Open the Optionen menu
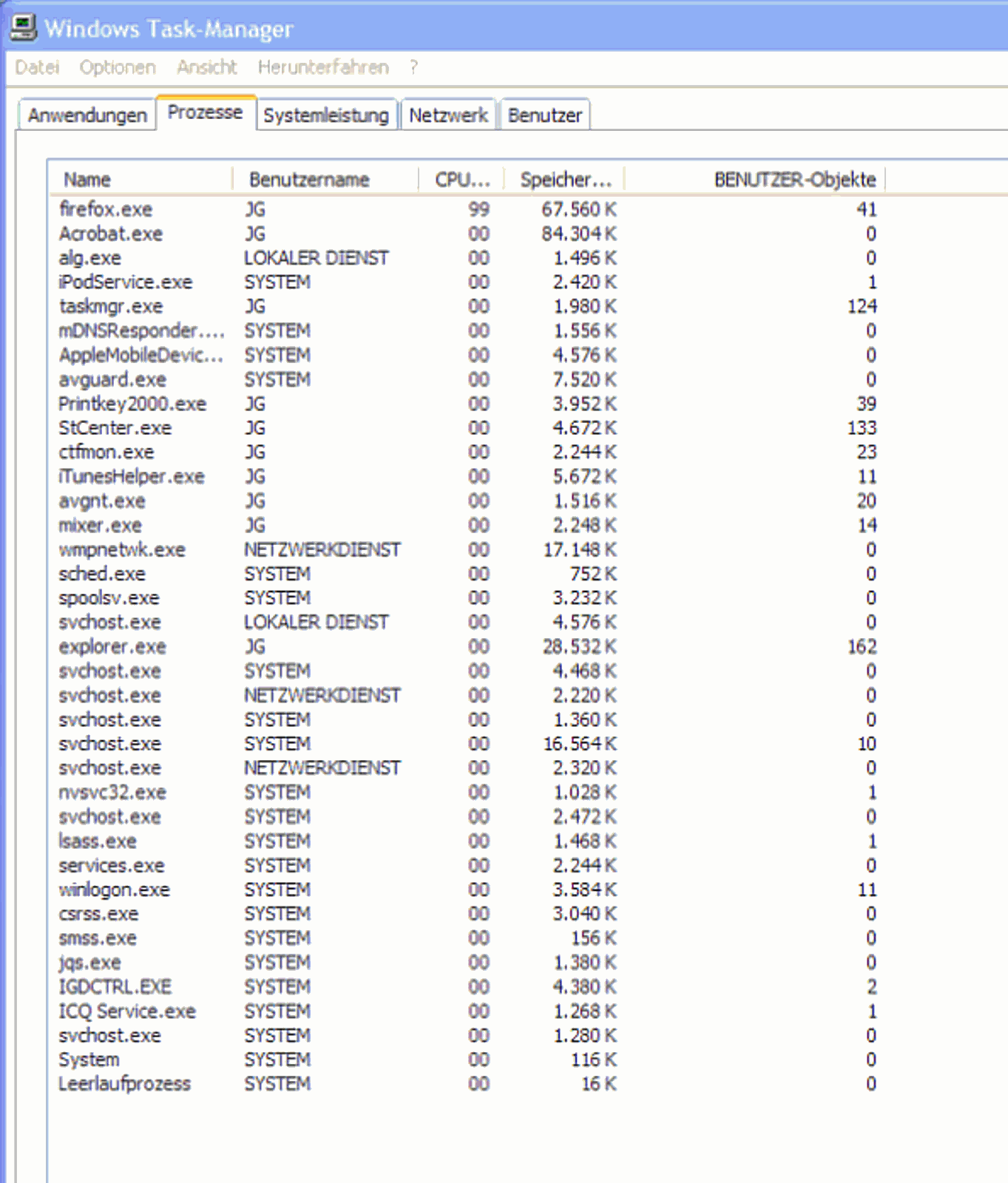Image resolution: width=1008 pixels, height=1183 pixels. click(118, 67)
